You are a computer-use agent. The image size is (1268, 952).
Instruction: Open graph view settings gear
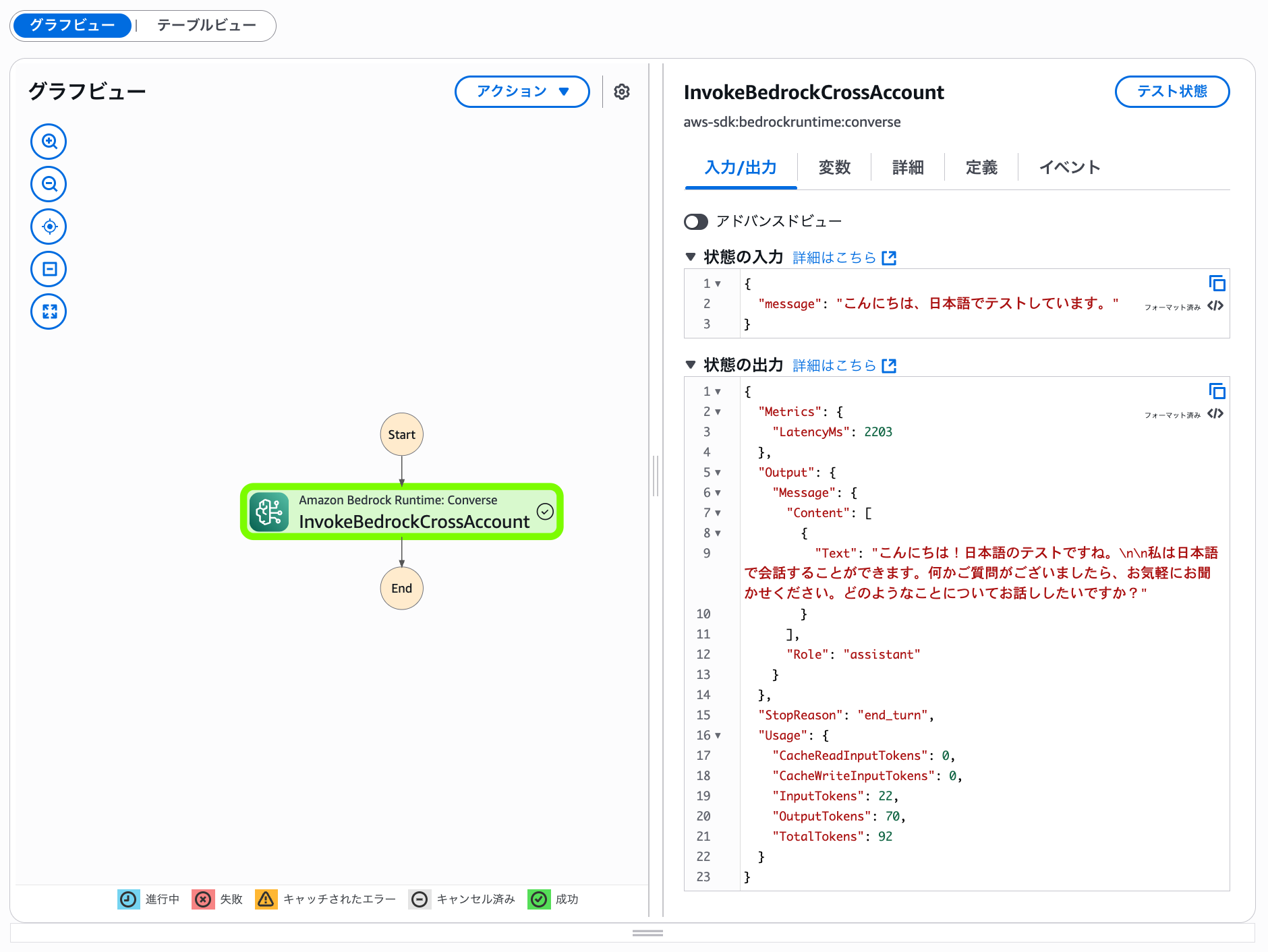click(x=622, y=92)
